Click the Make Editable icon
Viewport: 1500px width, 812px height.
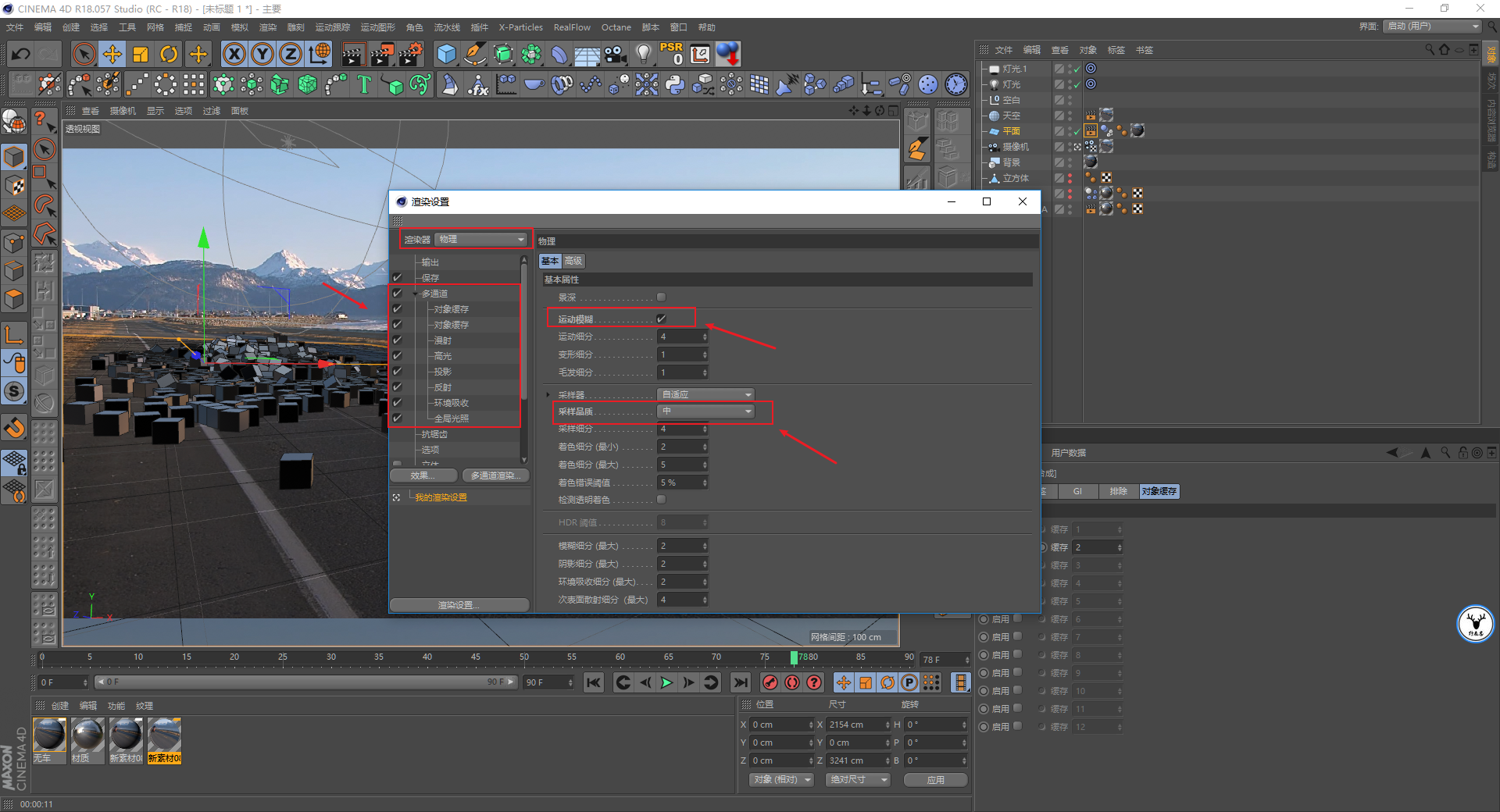[x=15, y=121]
